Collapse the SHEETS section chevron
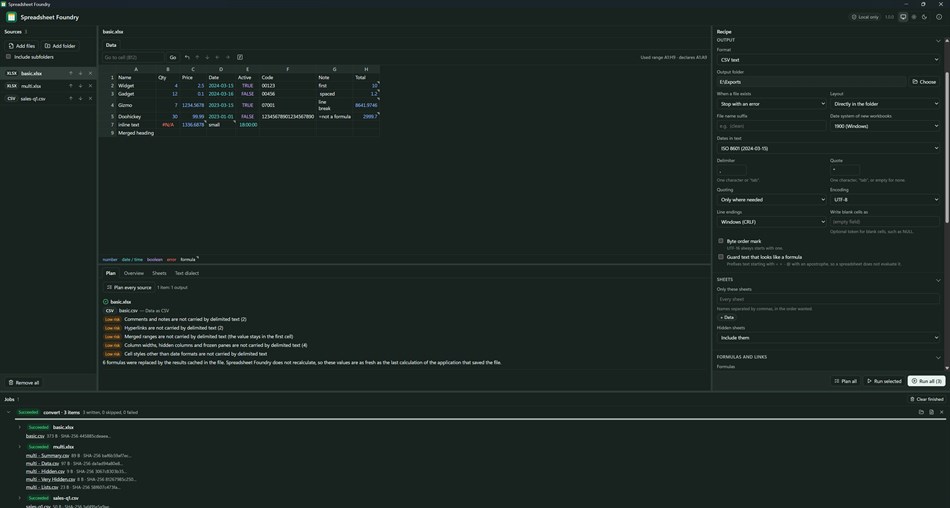Screen dimensions: 950x508 938,280
